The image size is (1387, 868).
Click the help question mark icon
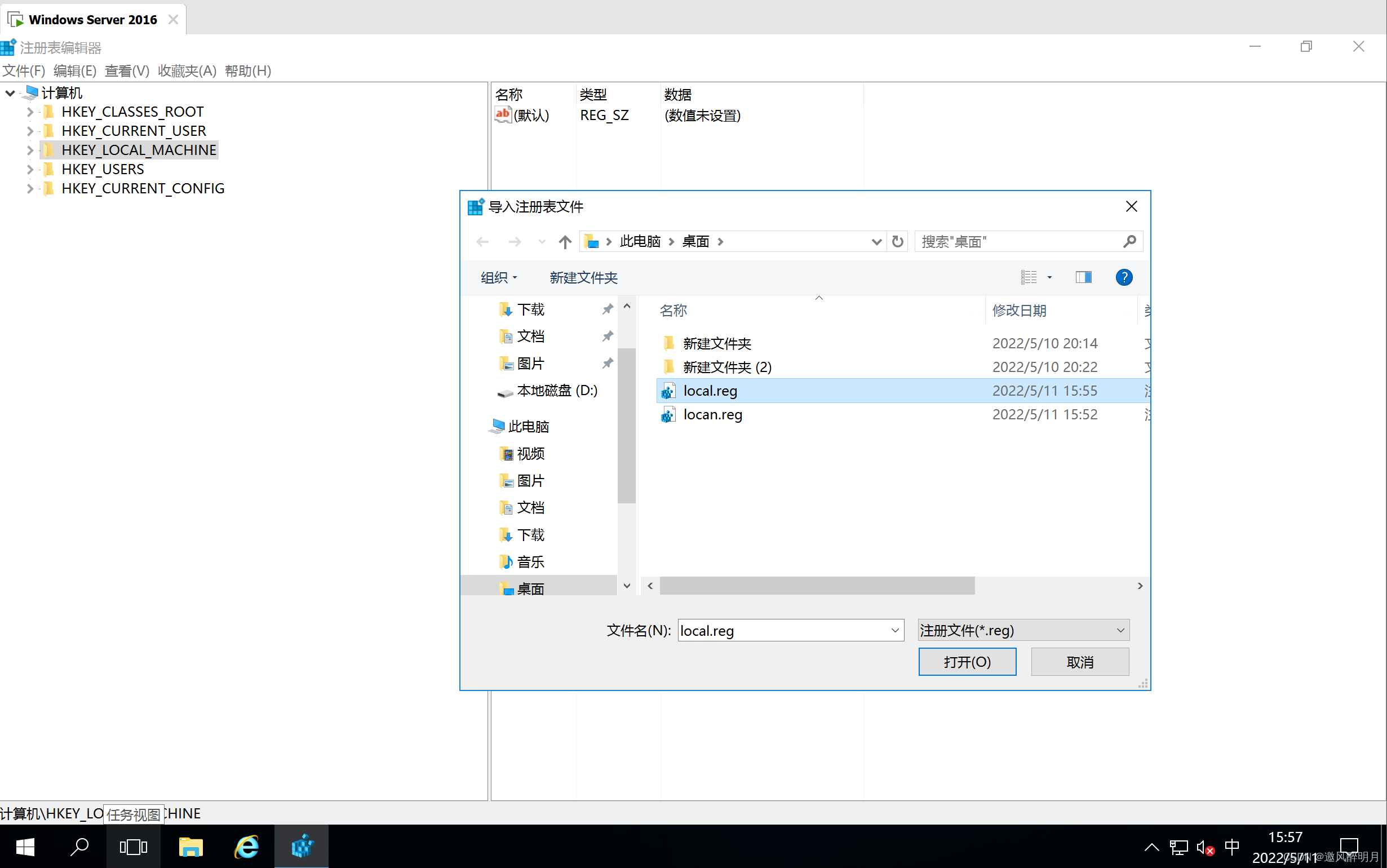pos(1124,277)
